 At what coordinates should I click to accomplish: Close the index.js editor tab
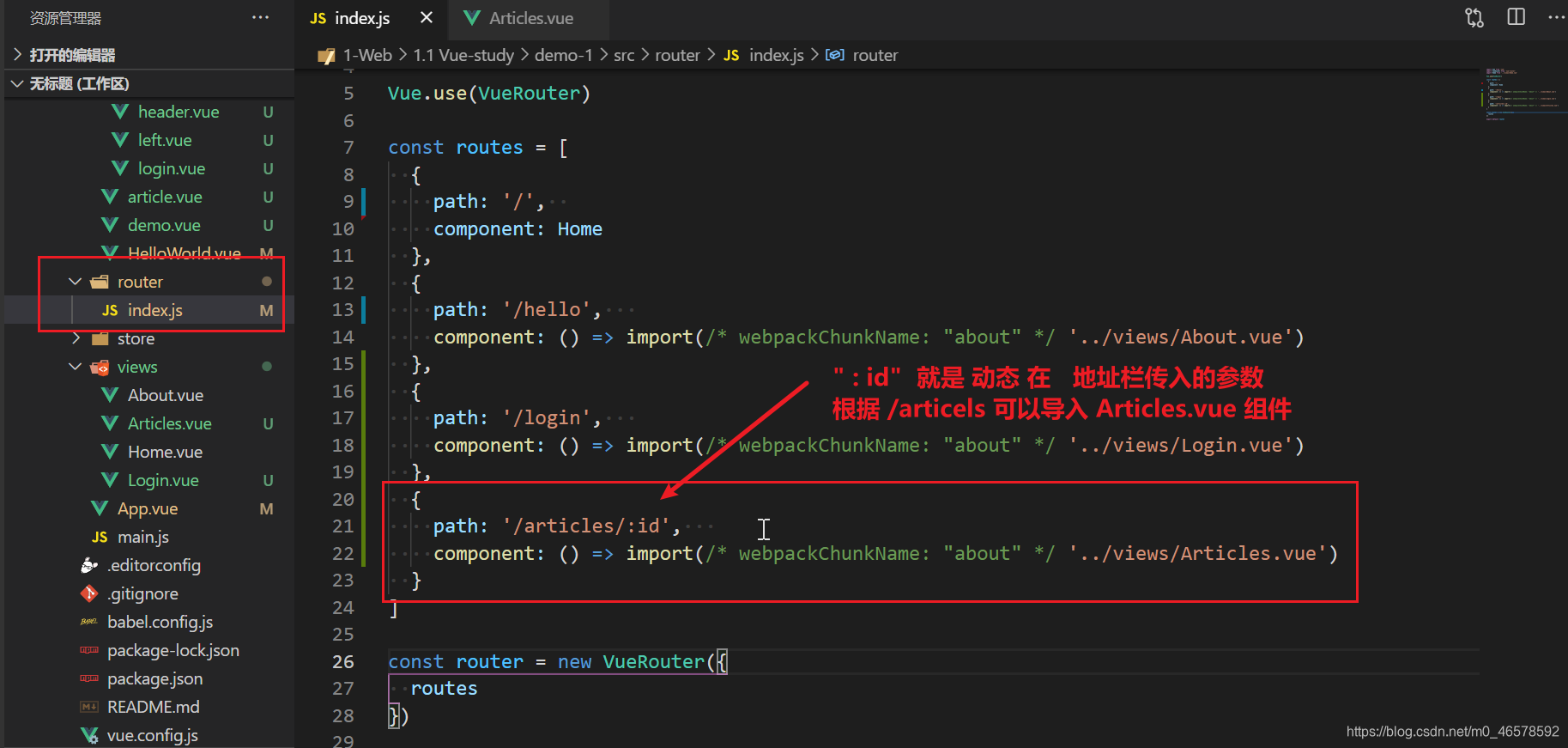tap(427, 17)
